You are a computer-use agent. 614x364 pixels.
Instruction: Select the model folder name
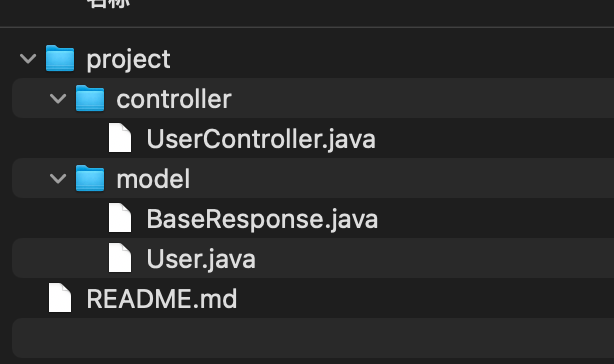[153, 179]
